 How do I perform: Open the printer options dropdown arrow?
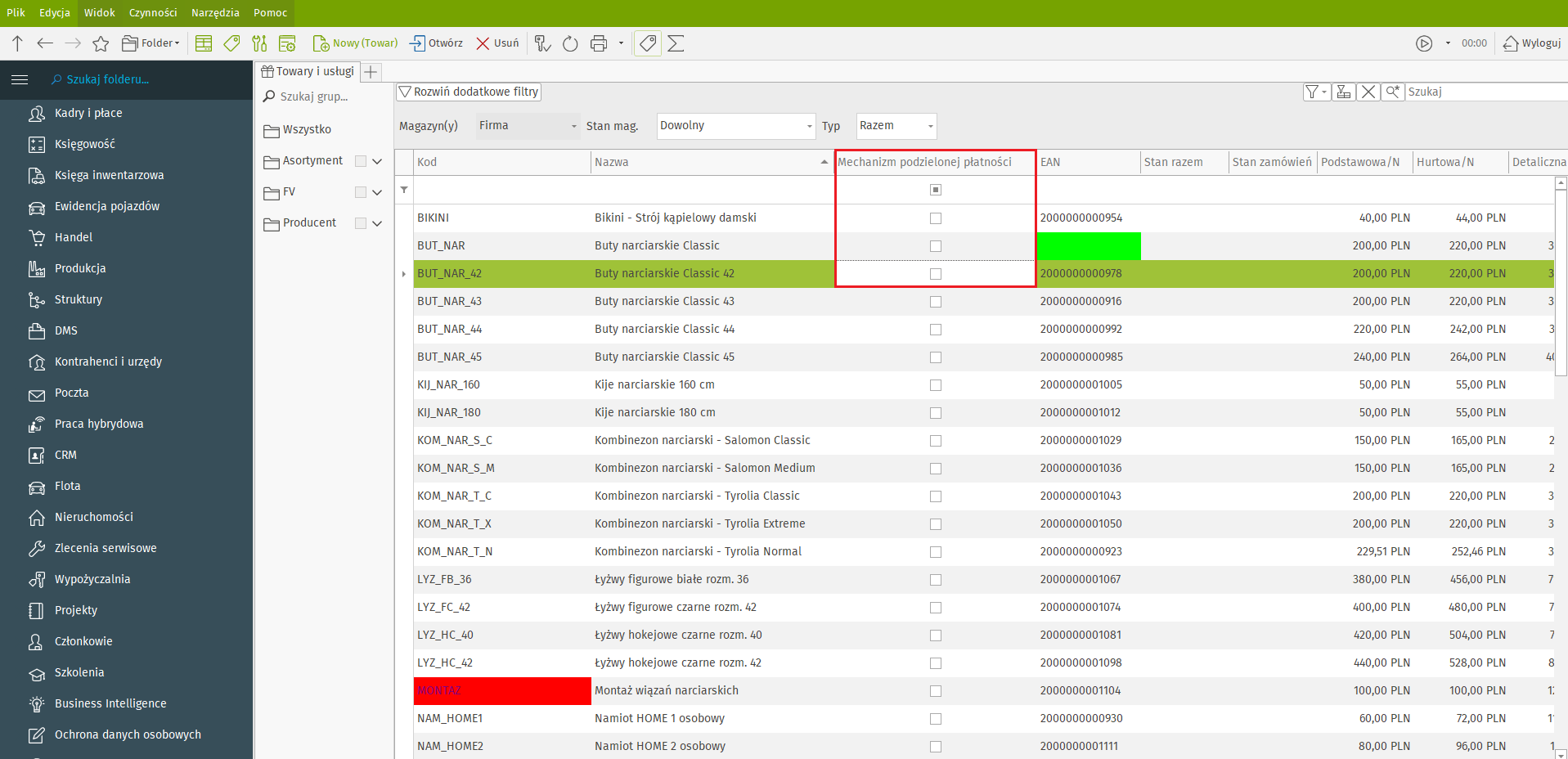pyautogui.click(x=621, y=43)
